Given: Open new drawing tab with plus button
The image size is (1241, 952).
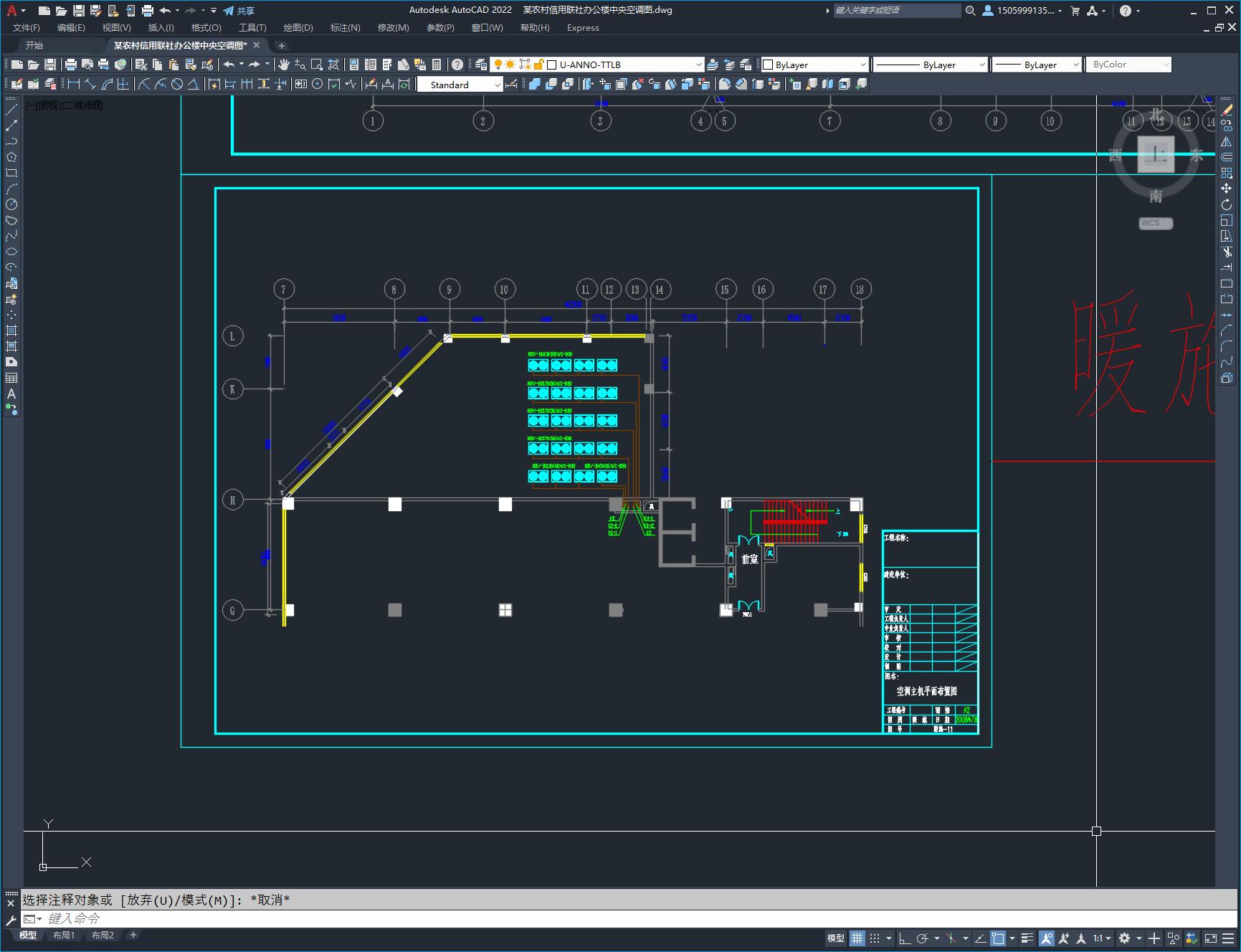Looking at the screenshot, I should coord(282,45).
